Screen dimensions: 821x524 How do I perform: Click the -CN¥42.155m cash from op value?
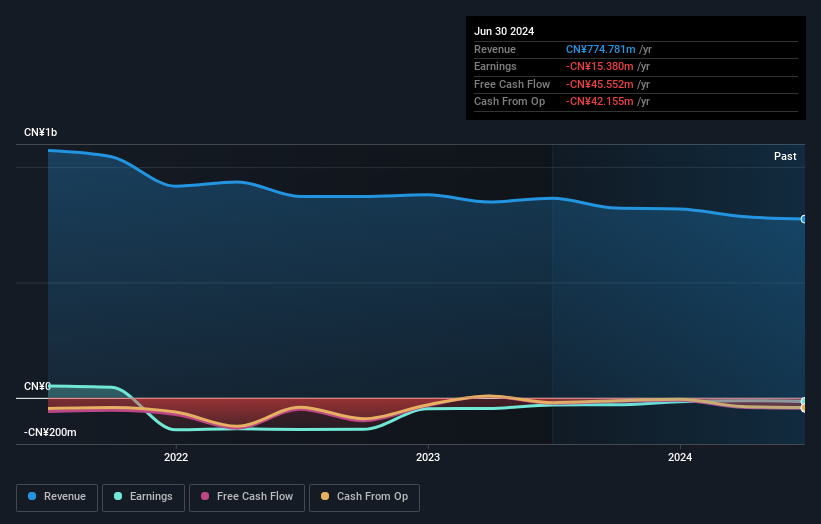point(600,102)
